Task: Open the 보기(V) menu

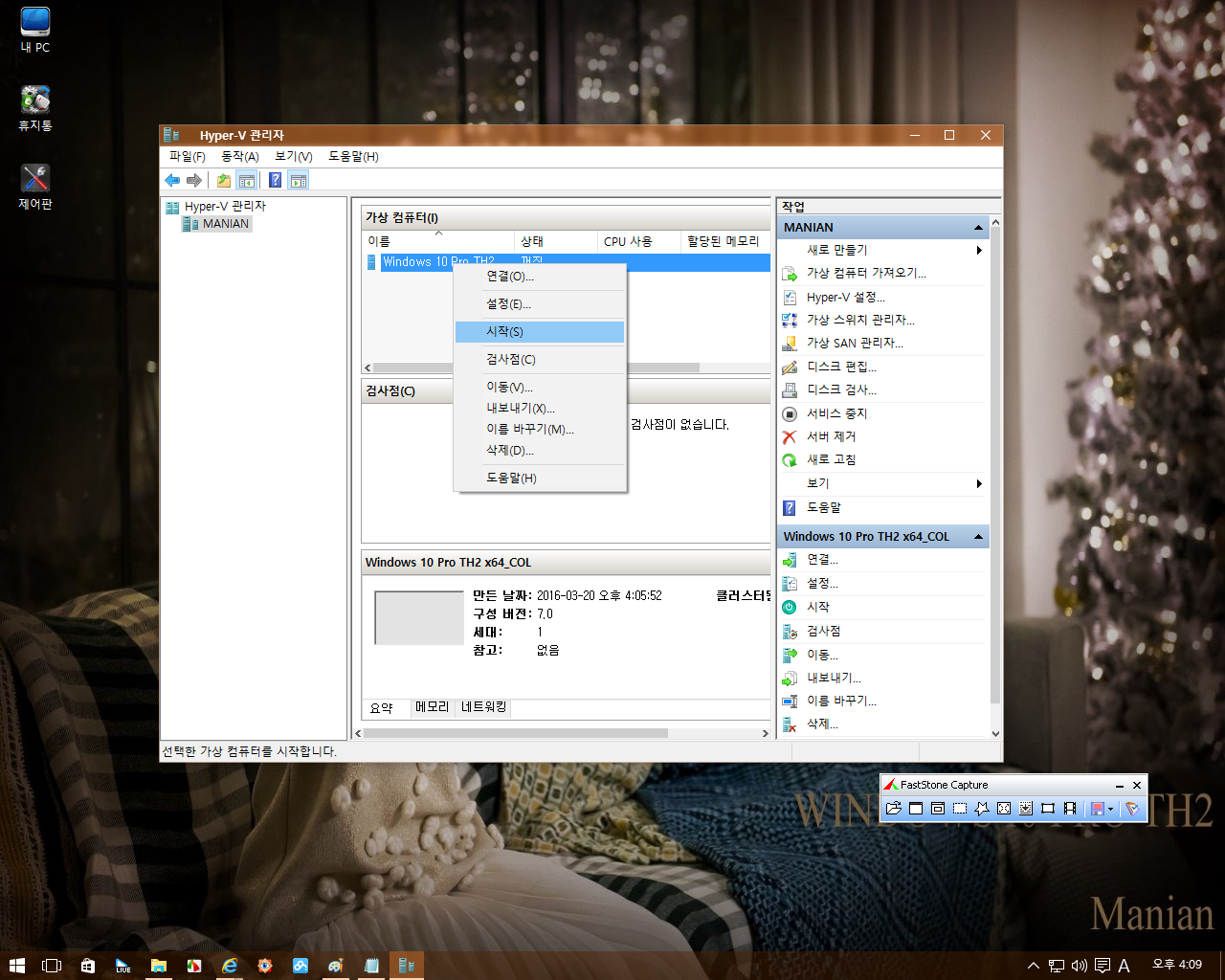Action: [x=294, y=156]
